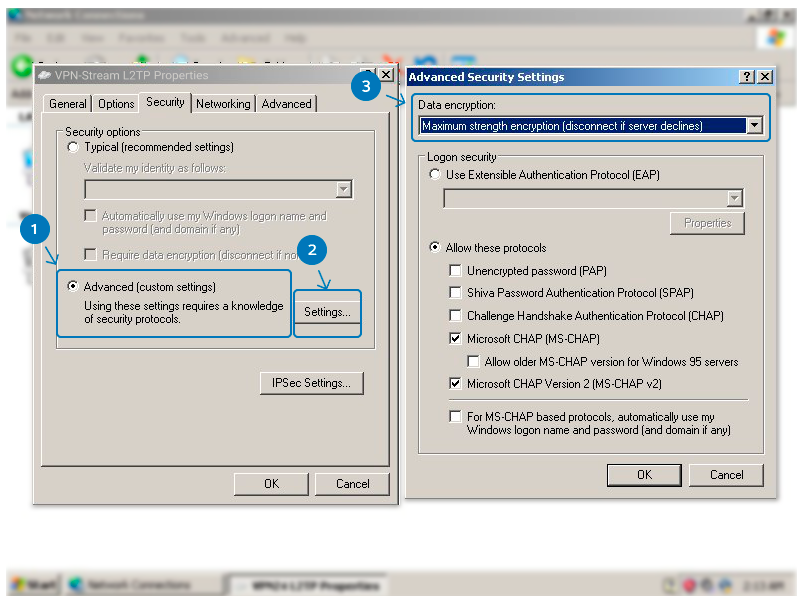Toggle Allow older MS-CHAP version for Windows 95
This screenshot has height=606, width=803.
point(473,362)
